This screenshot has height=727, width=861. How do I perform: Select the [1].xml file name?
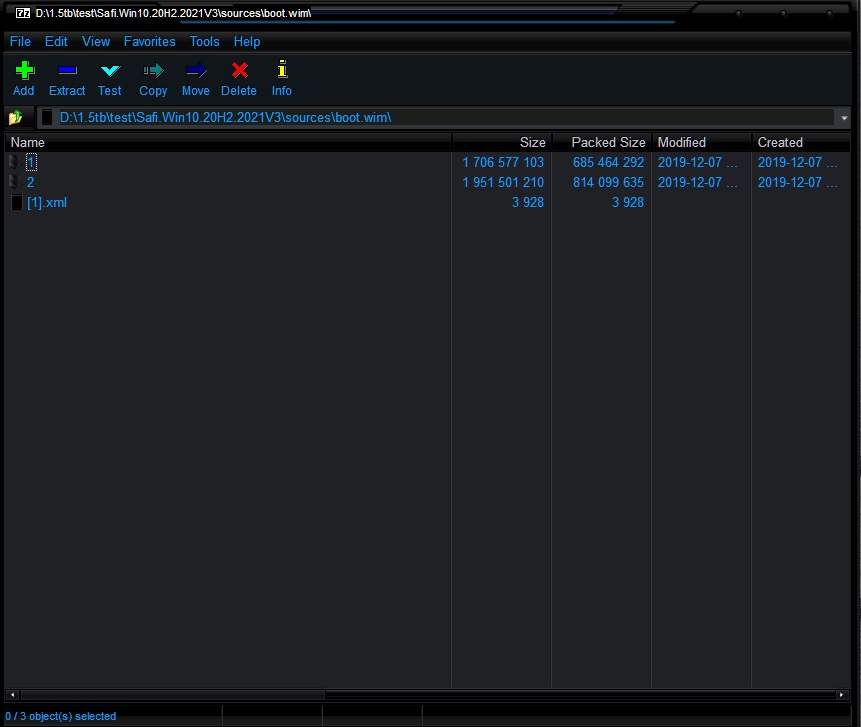(47, 202)
